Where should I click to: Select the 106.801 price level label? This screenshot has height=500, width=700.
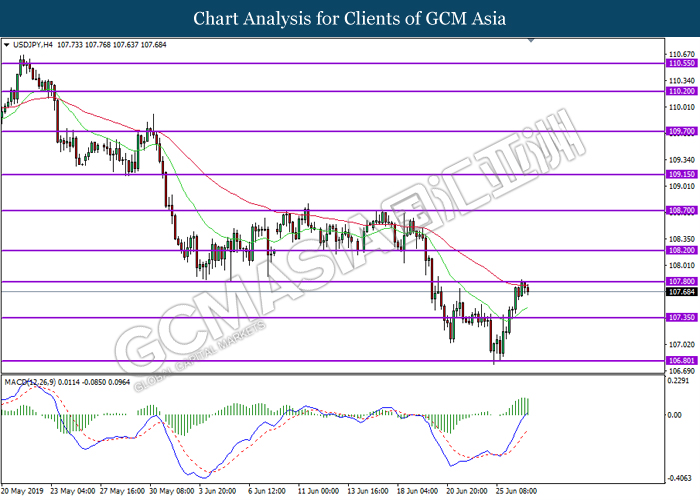click(681, 360)
